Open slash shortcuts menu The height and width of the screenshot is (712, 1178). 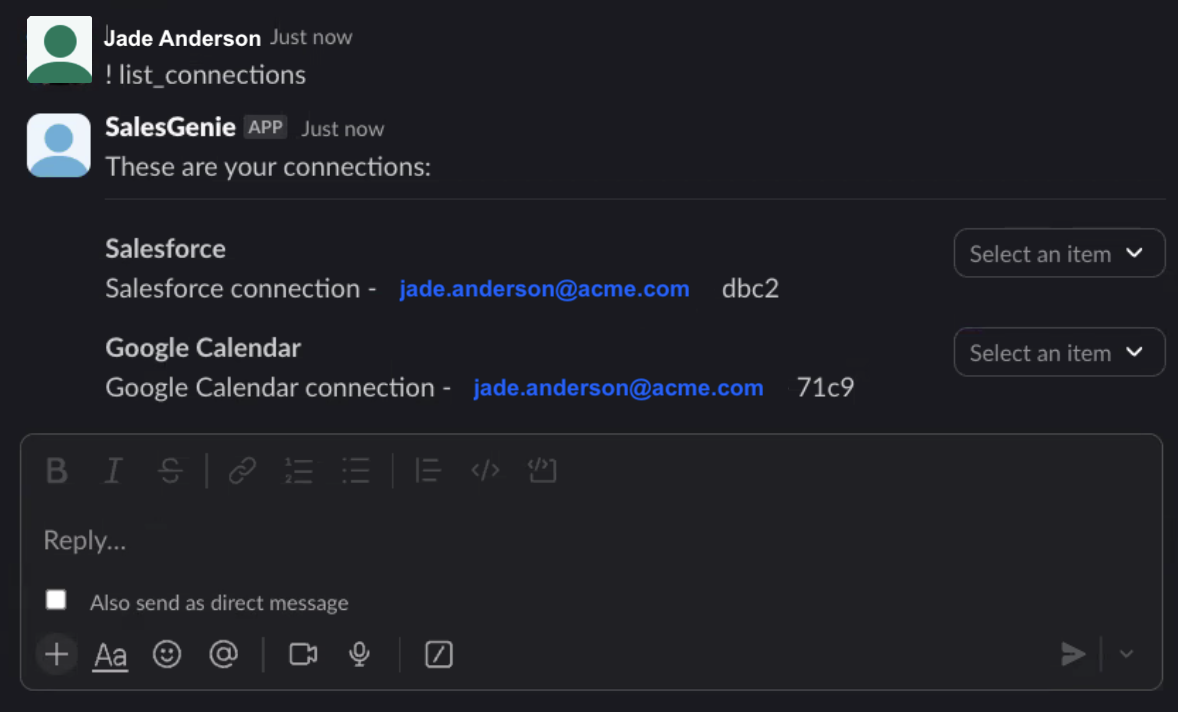439,654
